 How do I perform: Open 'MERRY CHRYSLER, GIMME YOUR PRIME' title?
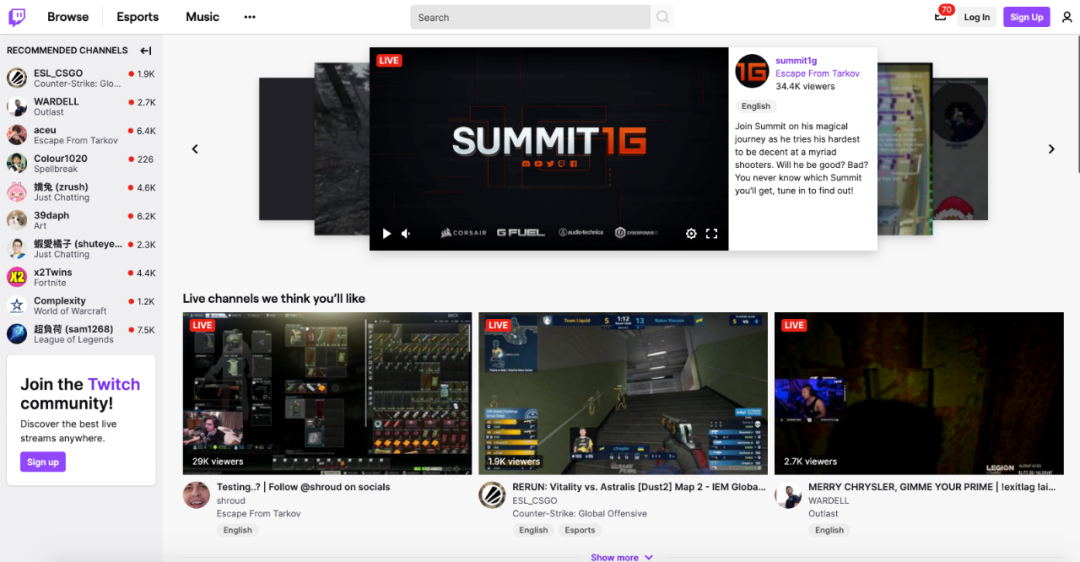[x=931, y=487]
